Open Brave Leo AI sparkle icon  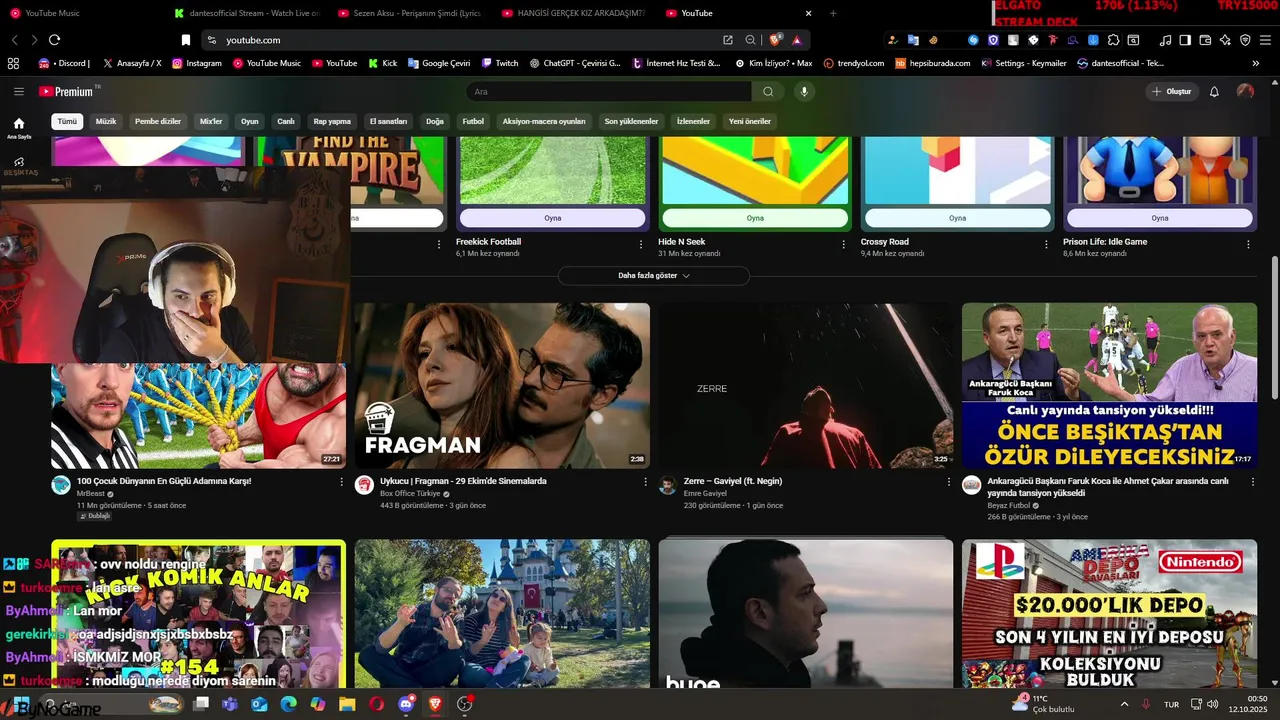(1225, 40)
